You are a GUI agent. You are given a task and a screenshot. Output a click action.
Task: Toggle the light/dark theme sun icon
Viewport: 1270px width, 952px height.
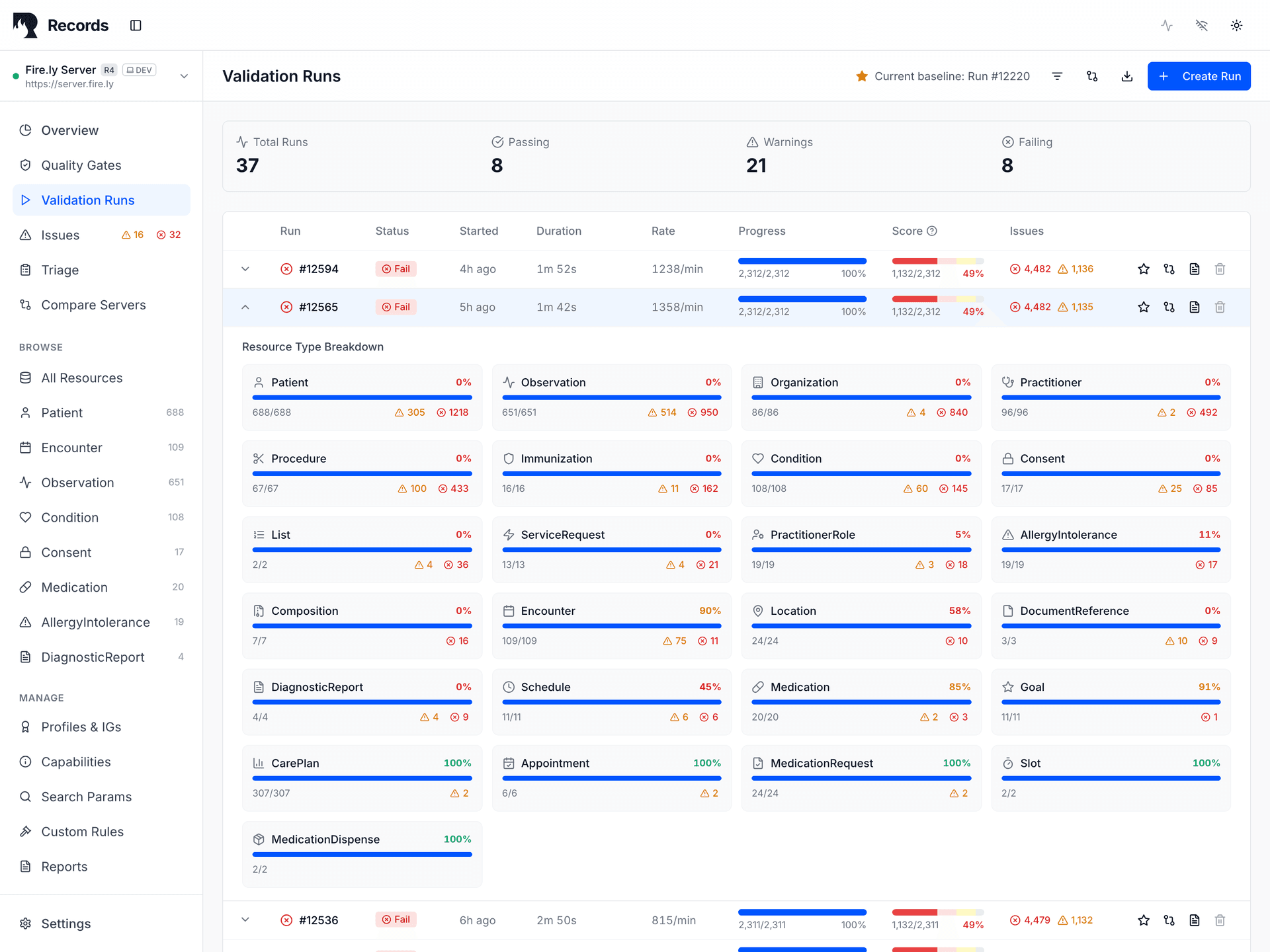[1236, 25]
